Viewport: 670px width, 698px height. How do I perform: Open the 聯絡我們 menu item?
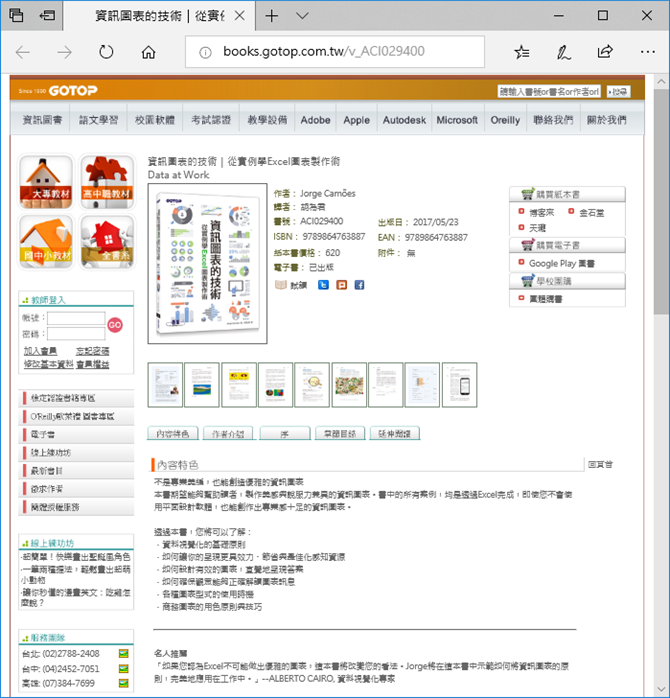tap(553, 120)
